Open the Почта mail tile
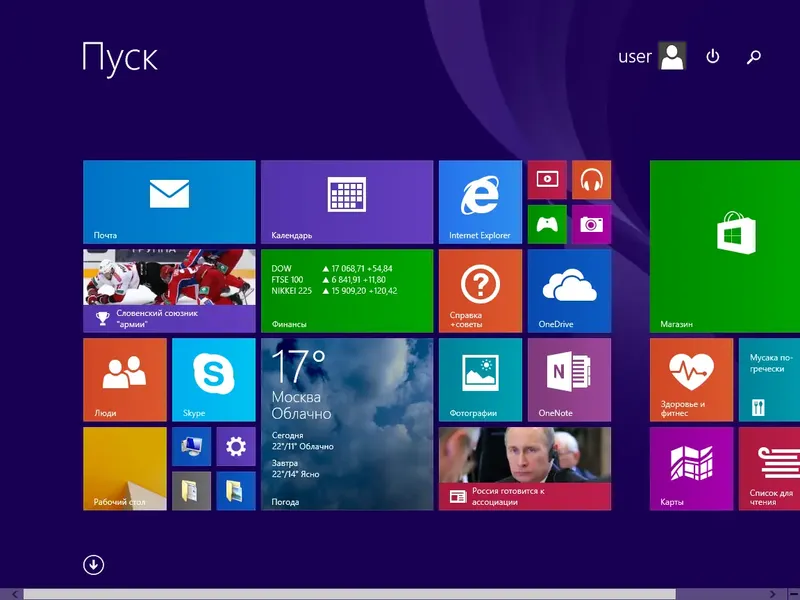This screenshot has height=600, width=800. [169, 202]
